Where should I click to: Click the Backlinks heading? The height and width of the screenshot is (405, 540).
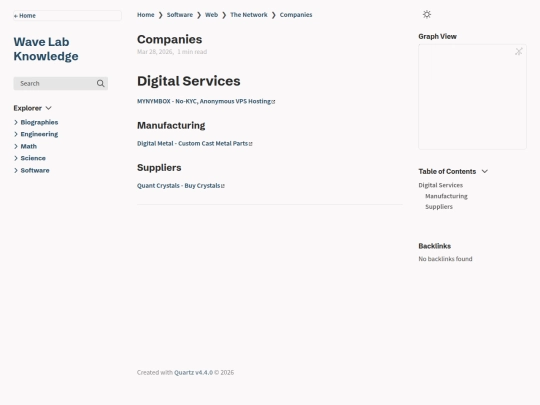click(x=435, y=246)
